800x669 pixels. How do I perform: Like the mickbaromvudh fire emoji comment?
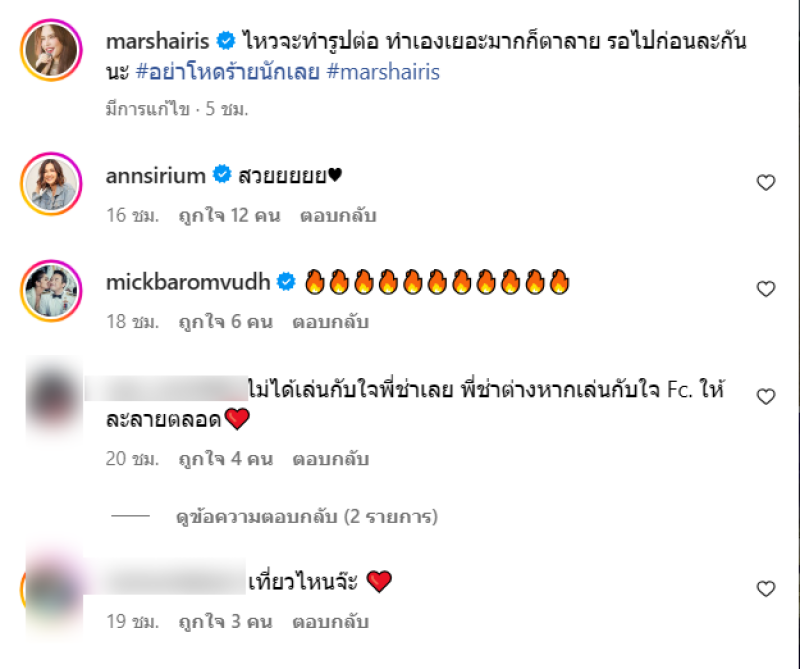[765, 289]
